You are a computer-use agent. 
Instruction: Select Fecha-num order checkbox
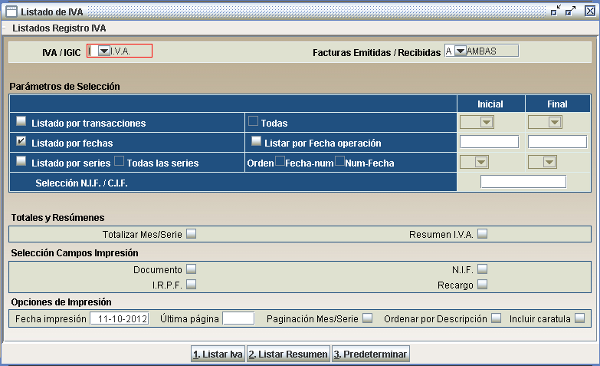280,161
